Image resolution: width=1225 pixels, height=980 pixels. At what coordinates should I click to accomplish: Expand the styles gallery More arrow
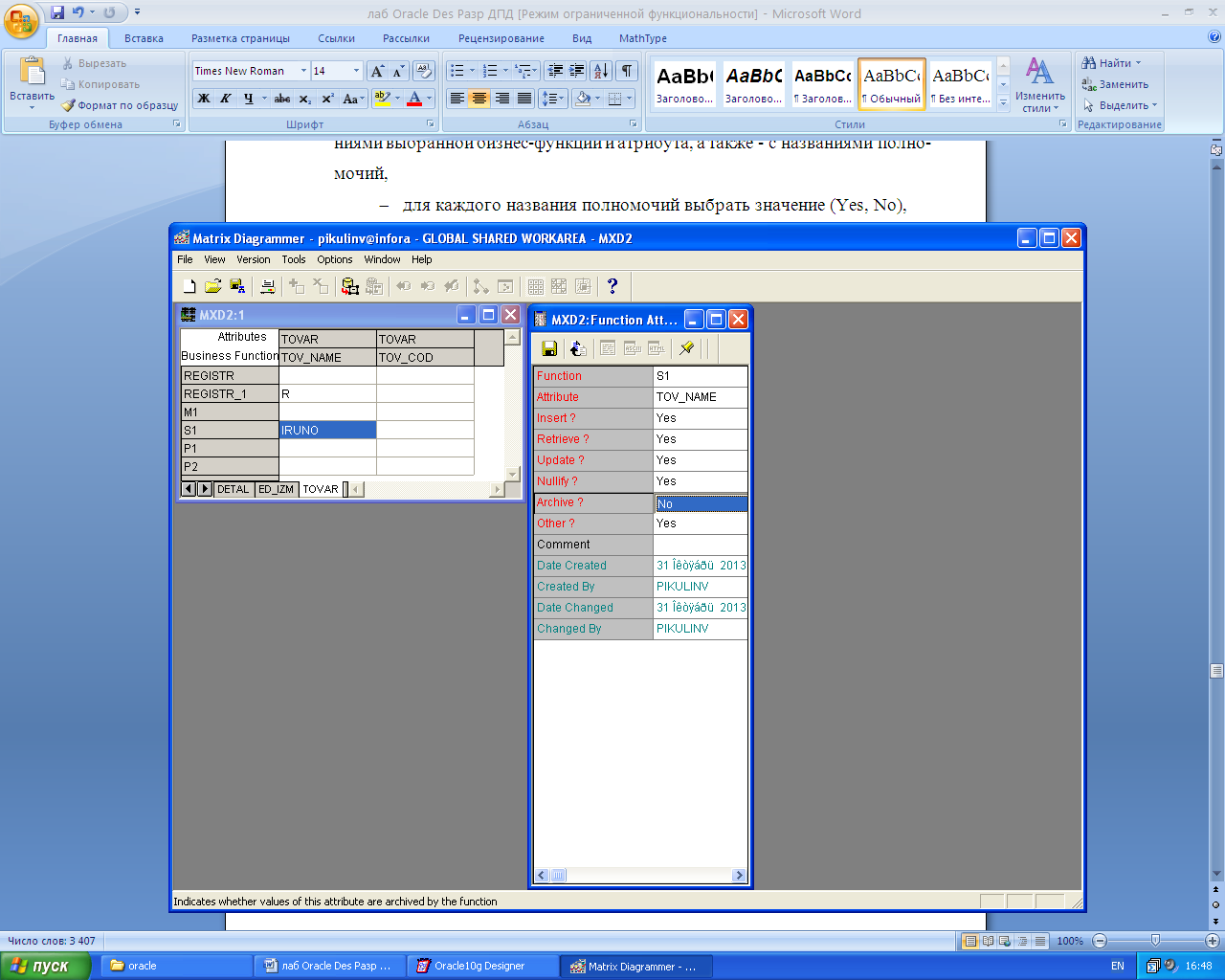click(1003, 101)
